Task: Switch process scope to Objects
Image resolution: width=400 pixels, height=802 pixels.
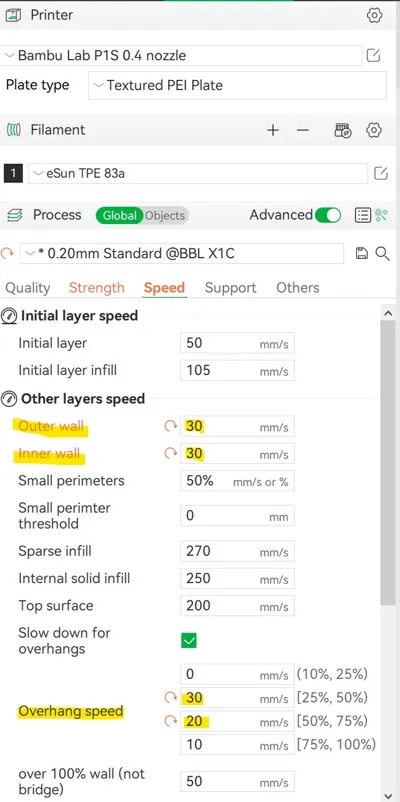Action: [164, 216]
